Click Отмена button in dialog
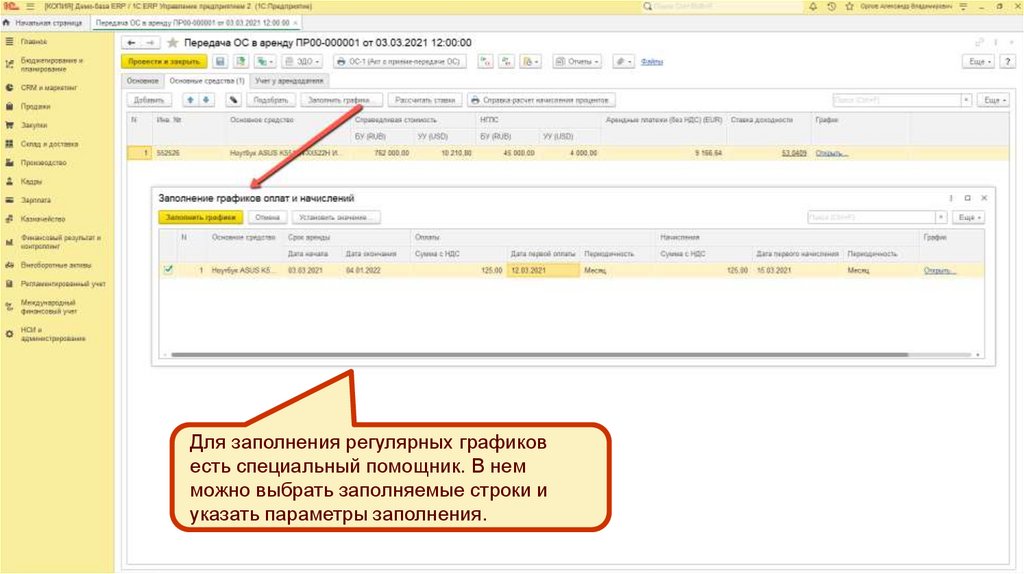1024x574 pixels. point(267,217)
